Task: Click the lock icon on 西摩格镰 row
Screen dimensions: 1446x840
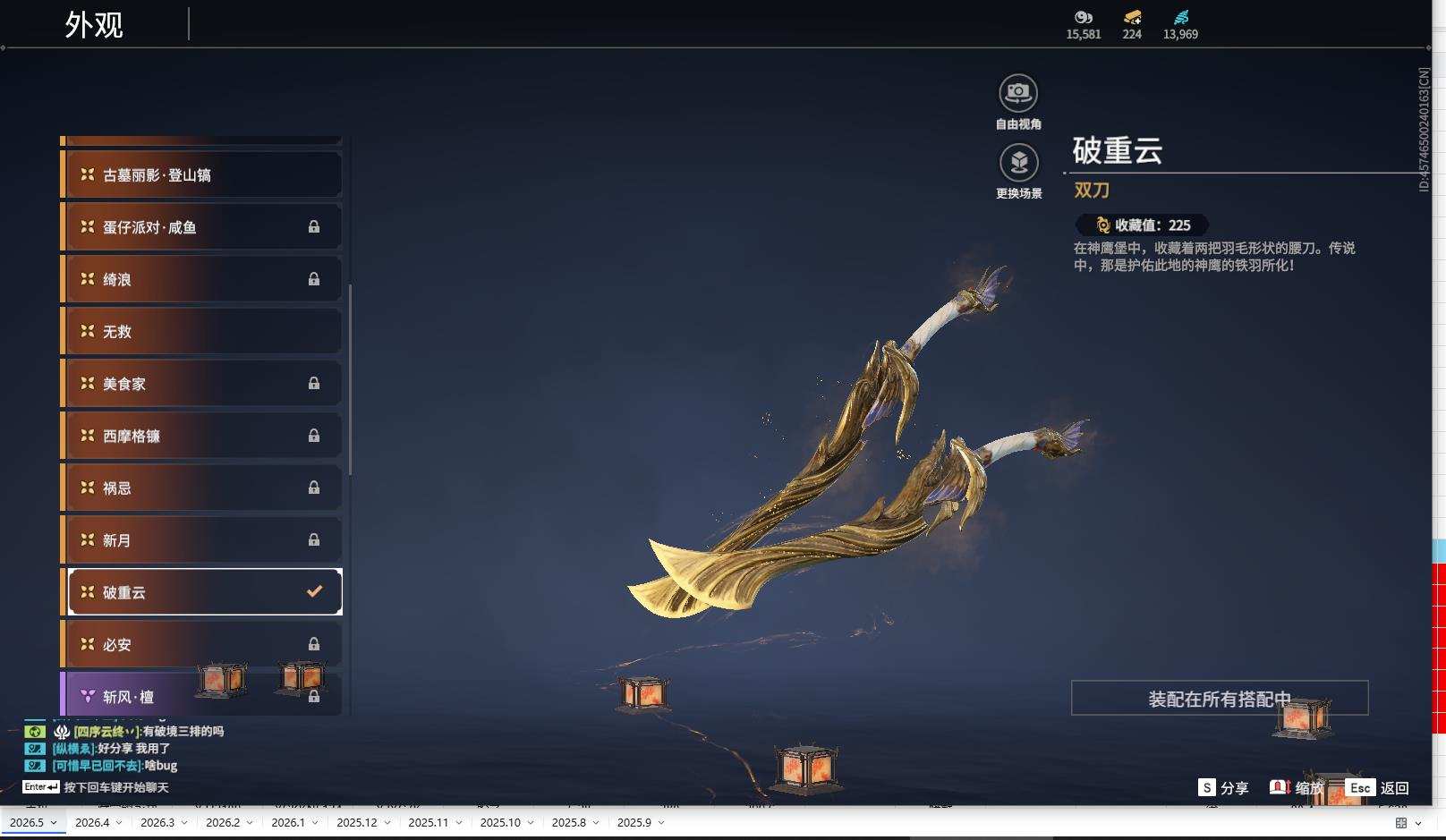Action: coord(314,436)
